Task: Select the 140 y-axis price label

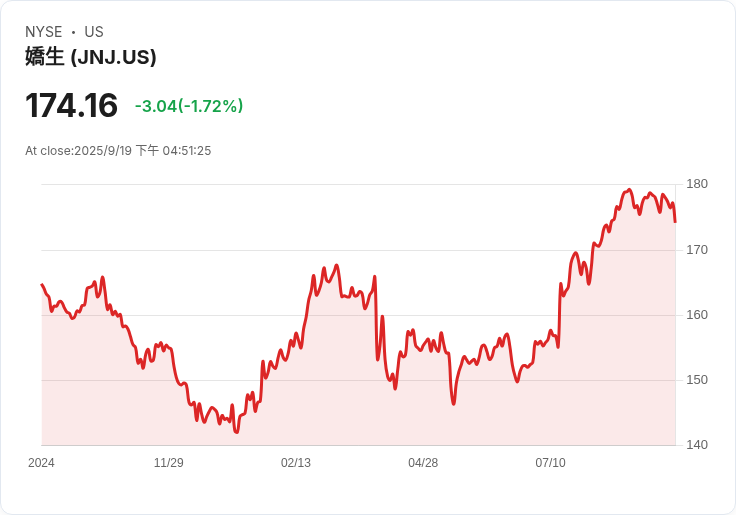Action: [697, 445]
